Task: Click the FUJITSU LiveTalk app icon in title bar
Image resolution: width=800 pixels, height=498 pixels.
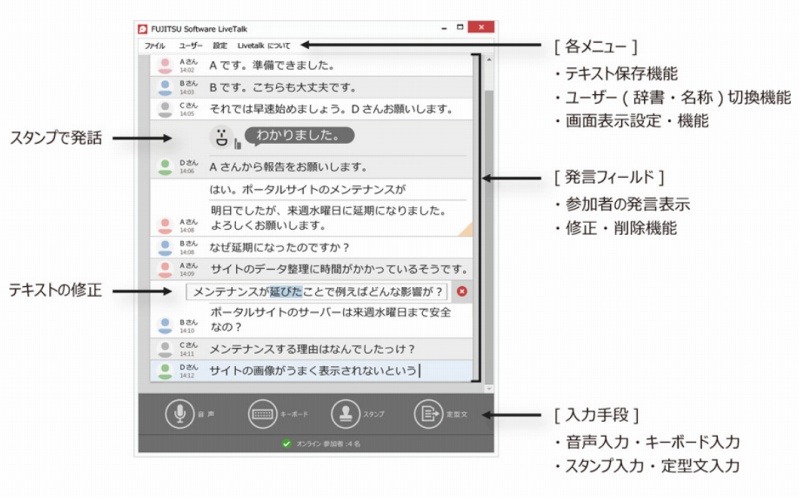Action: pos(143,29)
